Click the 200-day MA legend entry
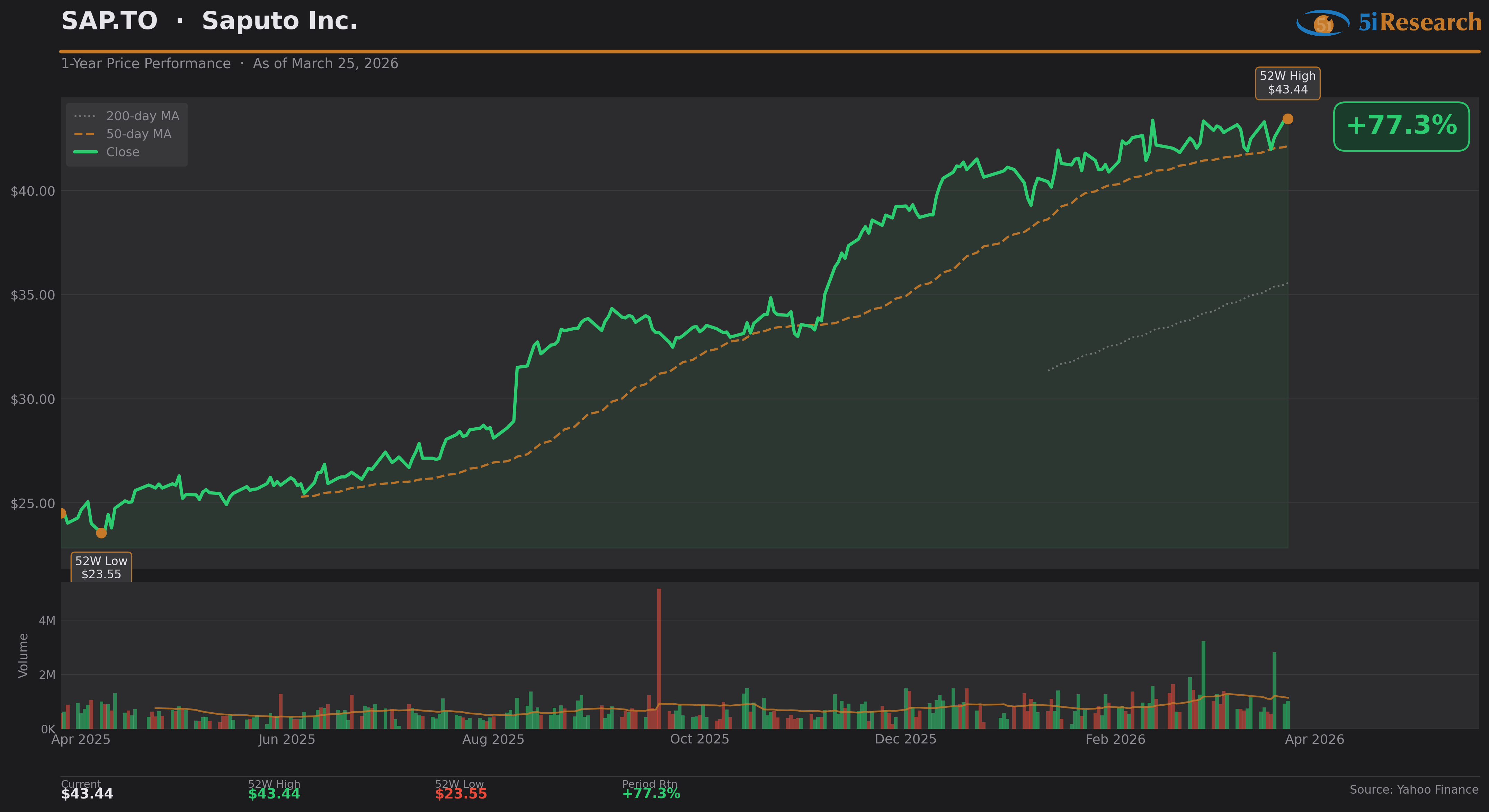 (142, 116)
